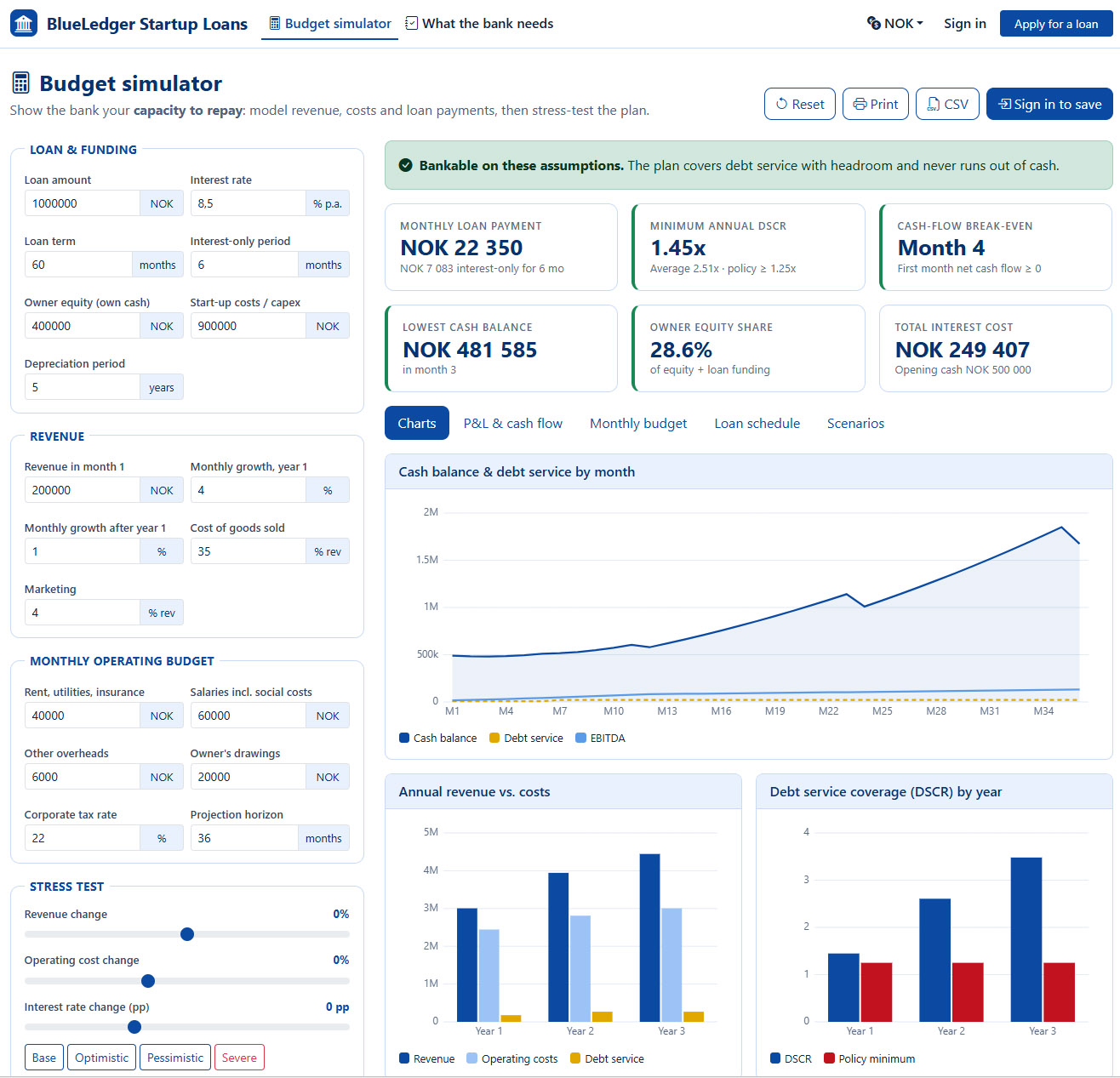Viewport: 1120px width, 1078px height.
Task: Edit the Revenue in month 1 field
Action: pos(82,490)
